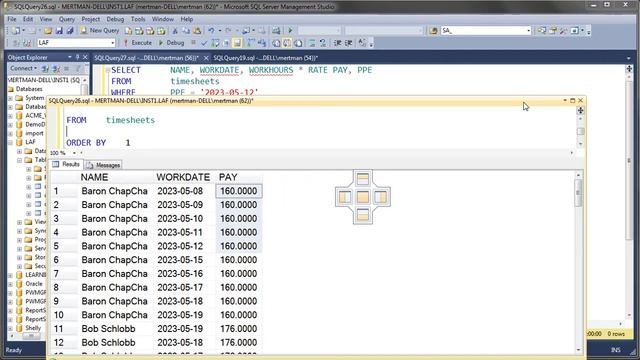
Task: Click the left dock guide icon
Action: 344,197
